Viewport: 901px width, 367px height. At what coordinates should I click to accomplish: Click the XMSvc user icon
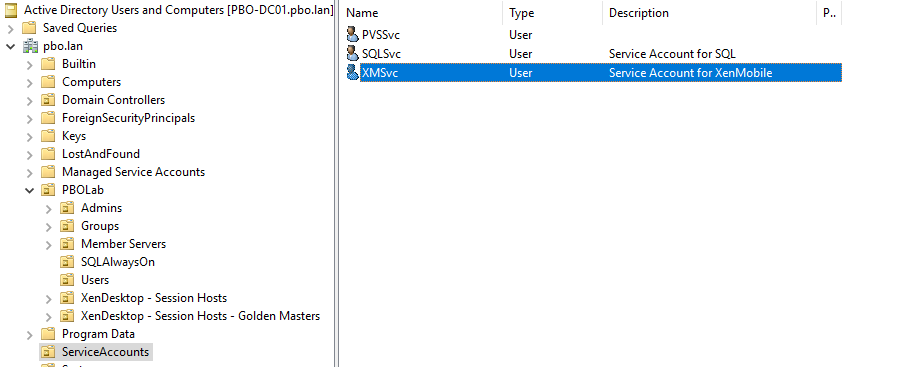[x=352, y=72]
